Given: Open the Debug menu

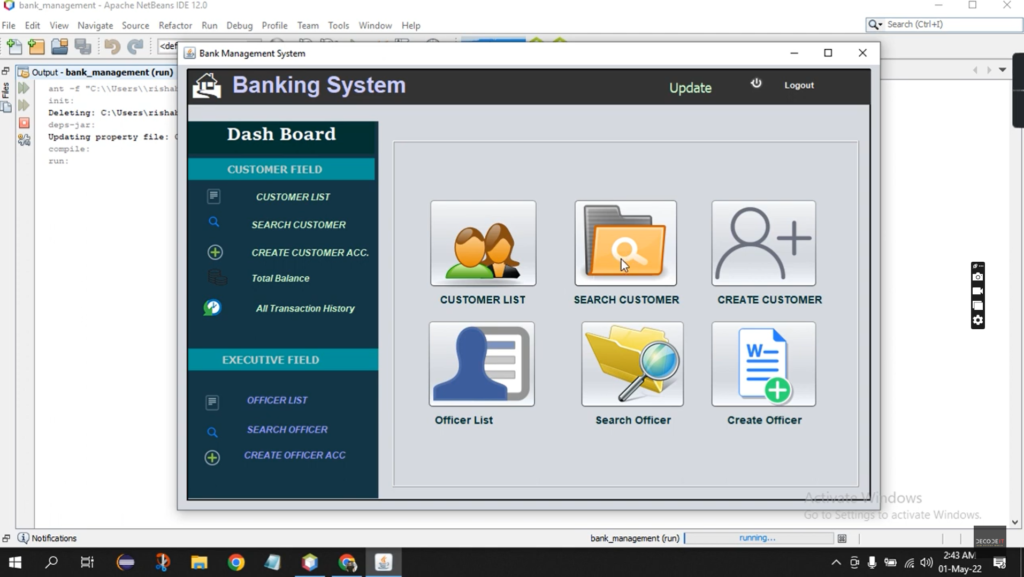Looking at the screenshot, I should pos(239,25).
